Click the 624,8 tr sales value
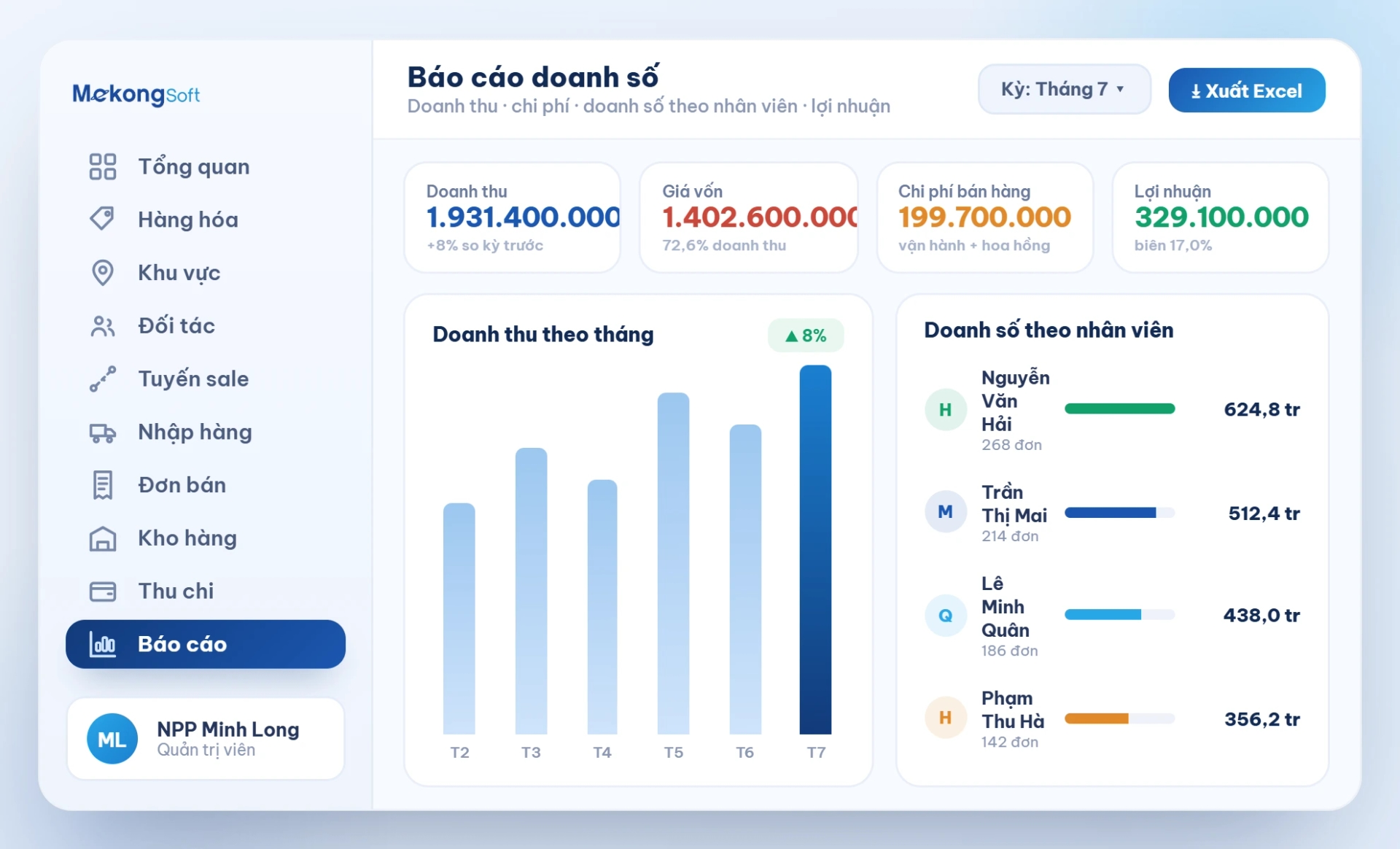 pyautogui.click(x=1261, y=409)
